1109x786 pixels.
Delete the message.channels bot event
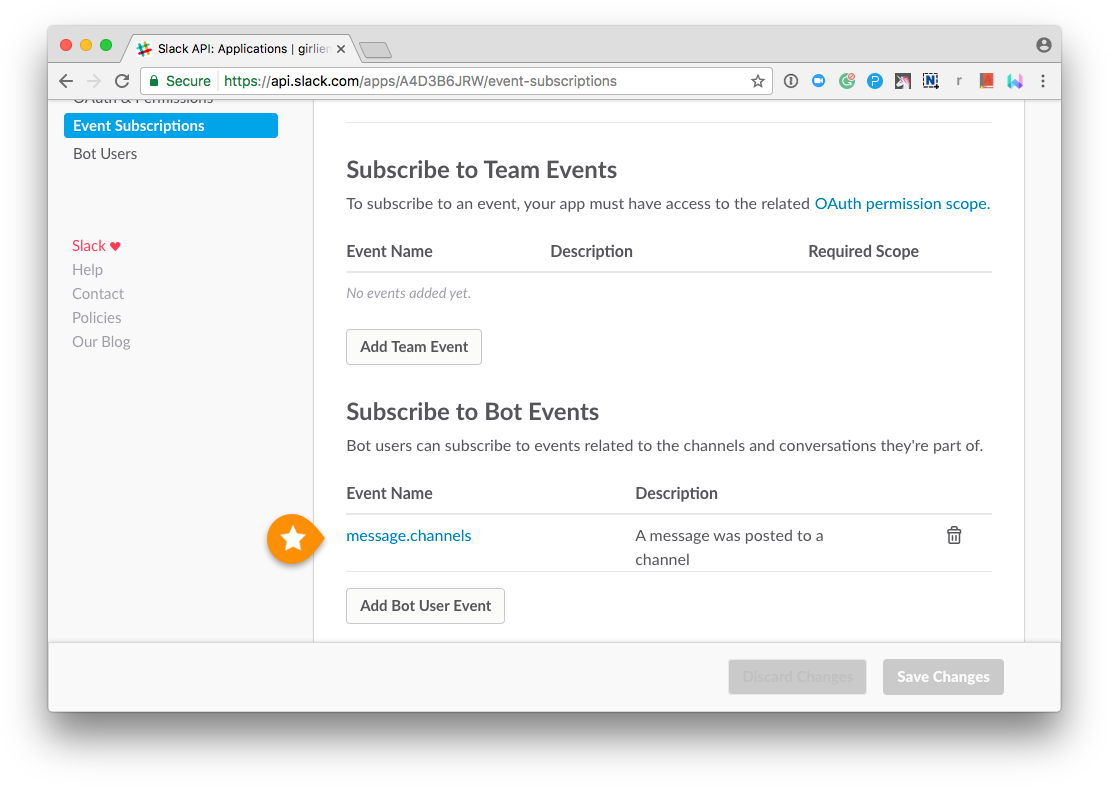coord(954,535)
